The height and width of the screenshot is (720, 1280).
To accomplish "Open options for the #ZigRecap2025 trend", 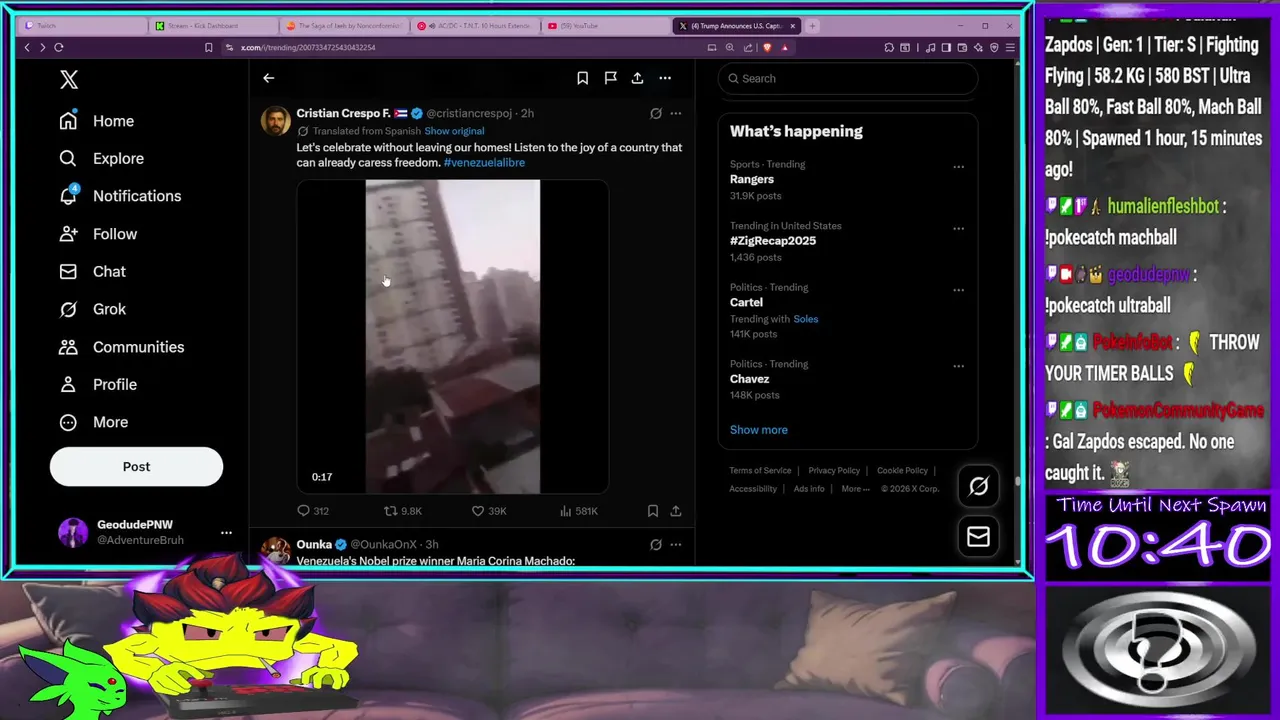I will pos(958,229).
